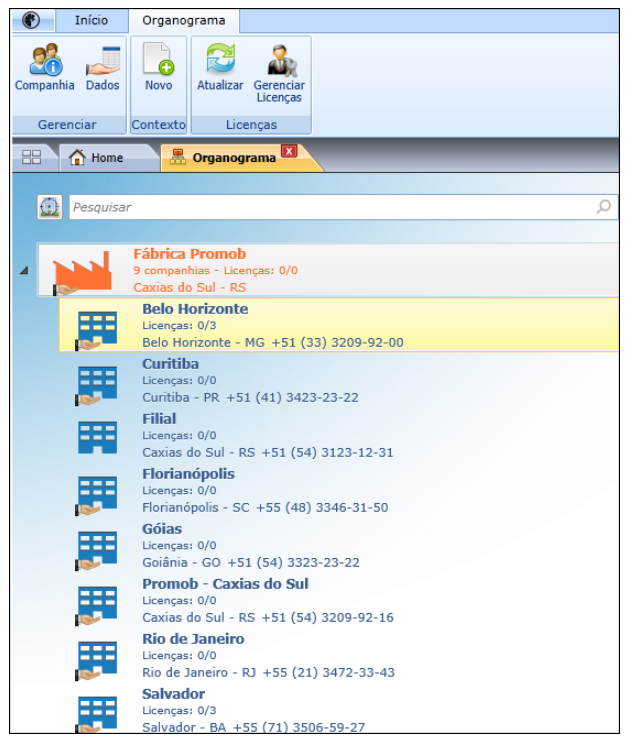Image resolution: width=642 pixels, height=742 pixels.
Task: Click 'Licenças: 0/0' under Rio de Janeiro
Action: (x=179, y=655)
